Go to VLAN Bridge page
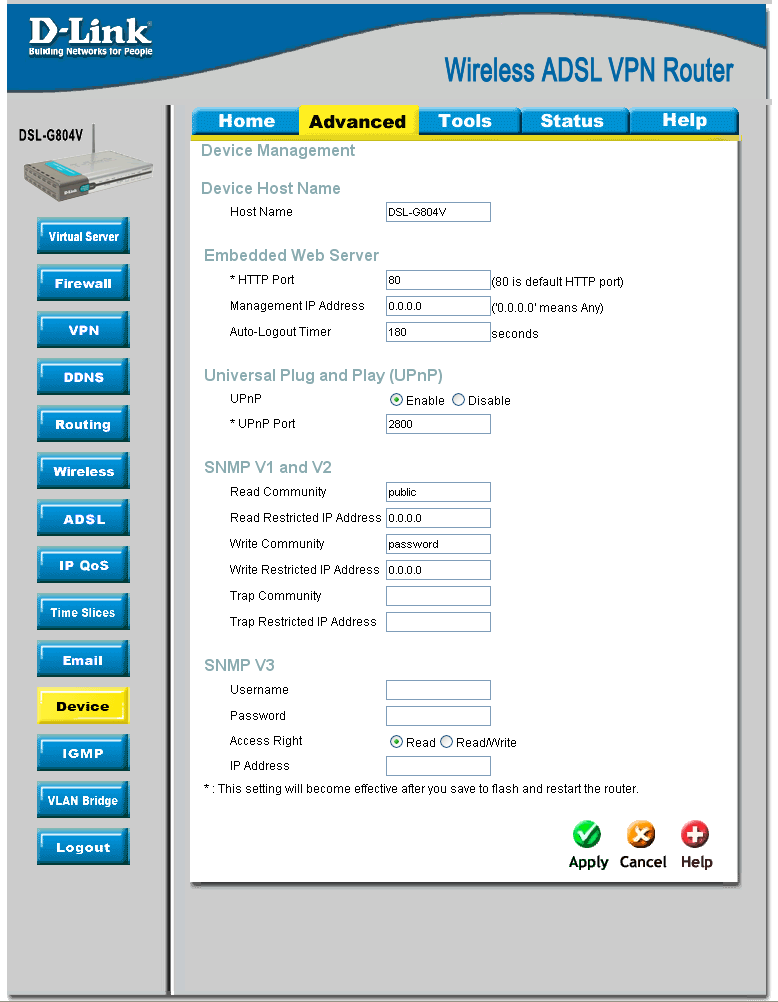Screen dimensions: 778x1002 point(83,800)
